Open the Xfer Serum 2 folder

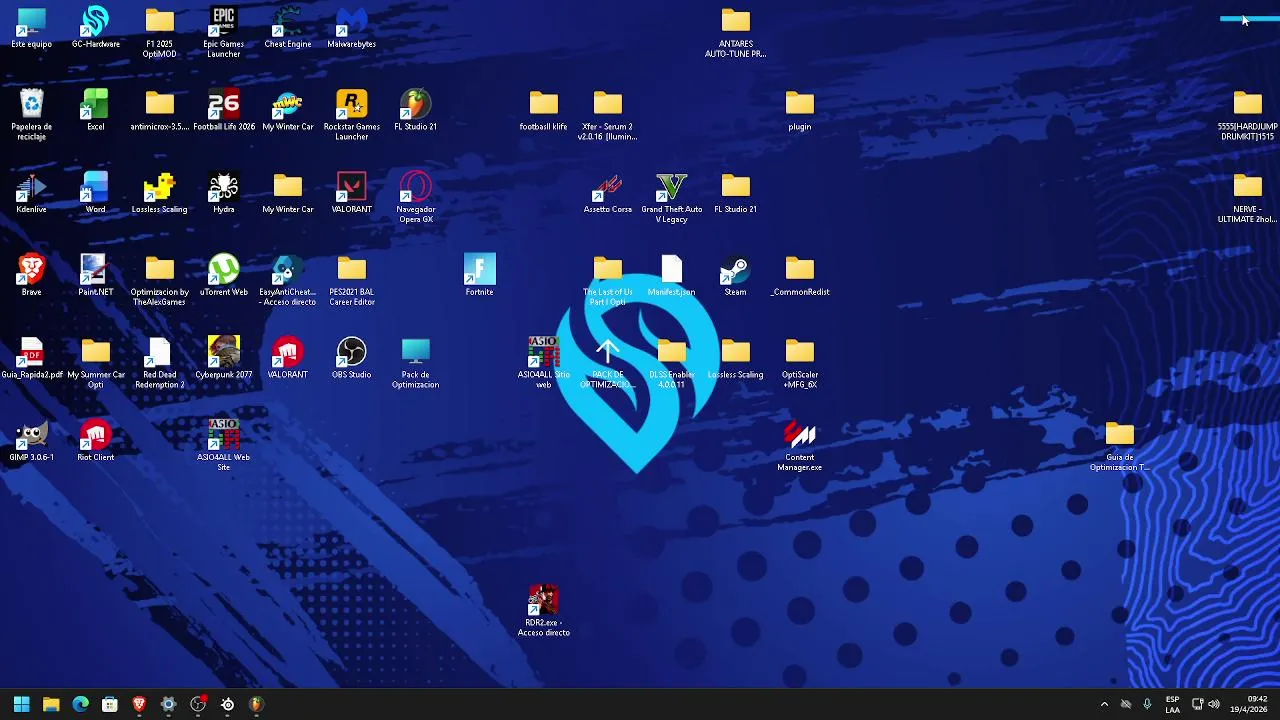point(607,115)
